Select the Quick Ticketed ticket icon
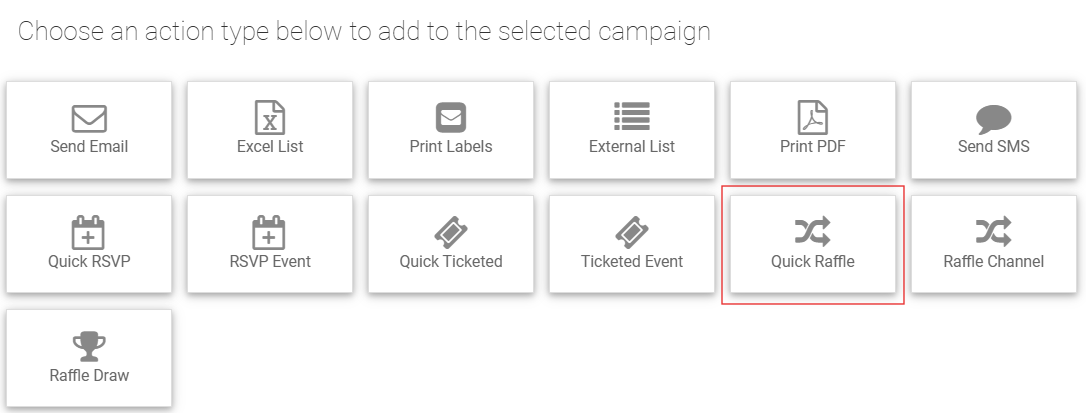This screenshot has height=413, width=1086. point(451,232)
